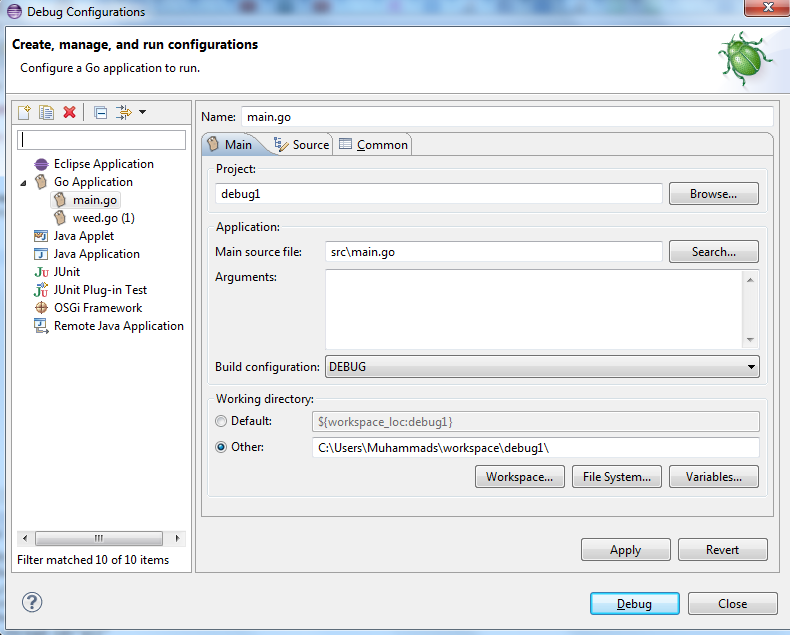This screenshot has width=790, height=635.
Task: Edit the Name field
Action: coord(507,117)
